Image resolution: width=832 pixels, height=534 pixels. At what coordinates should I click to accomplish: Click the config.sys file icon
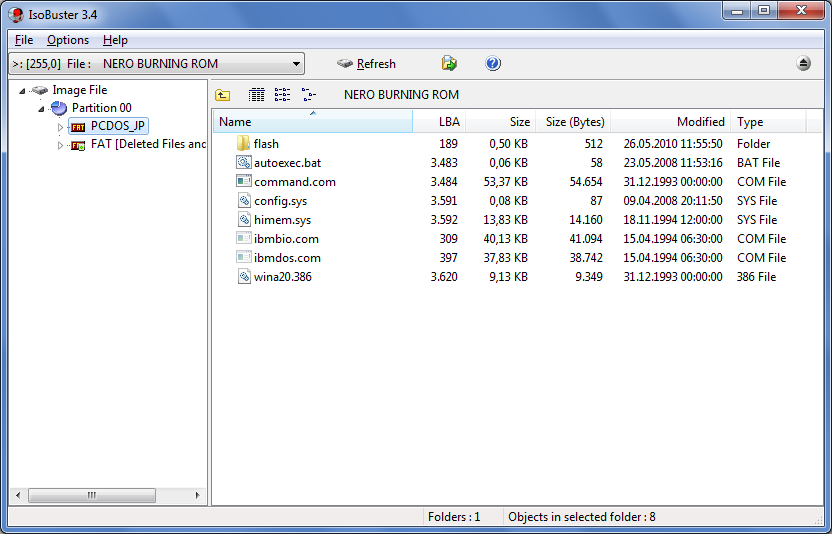(x=244, y=201)
